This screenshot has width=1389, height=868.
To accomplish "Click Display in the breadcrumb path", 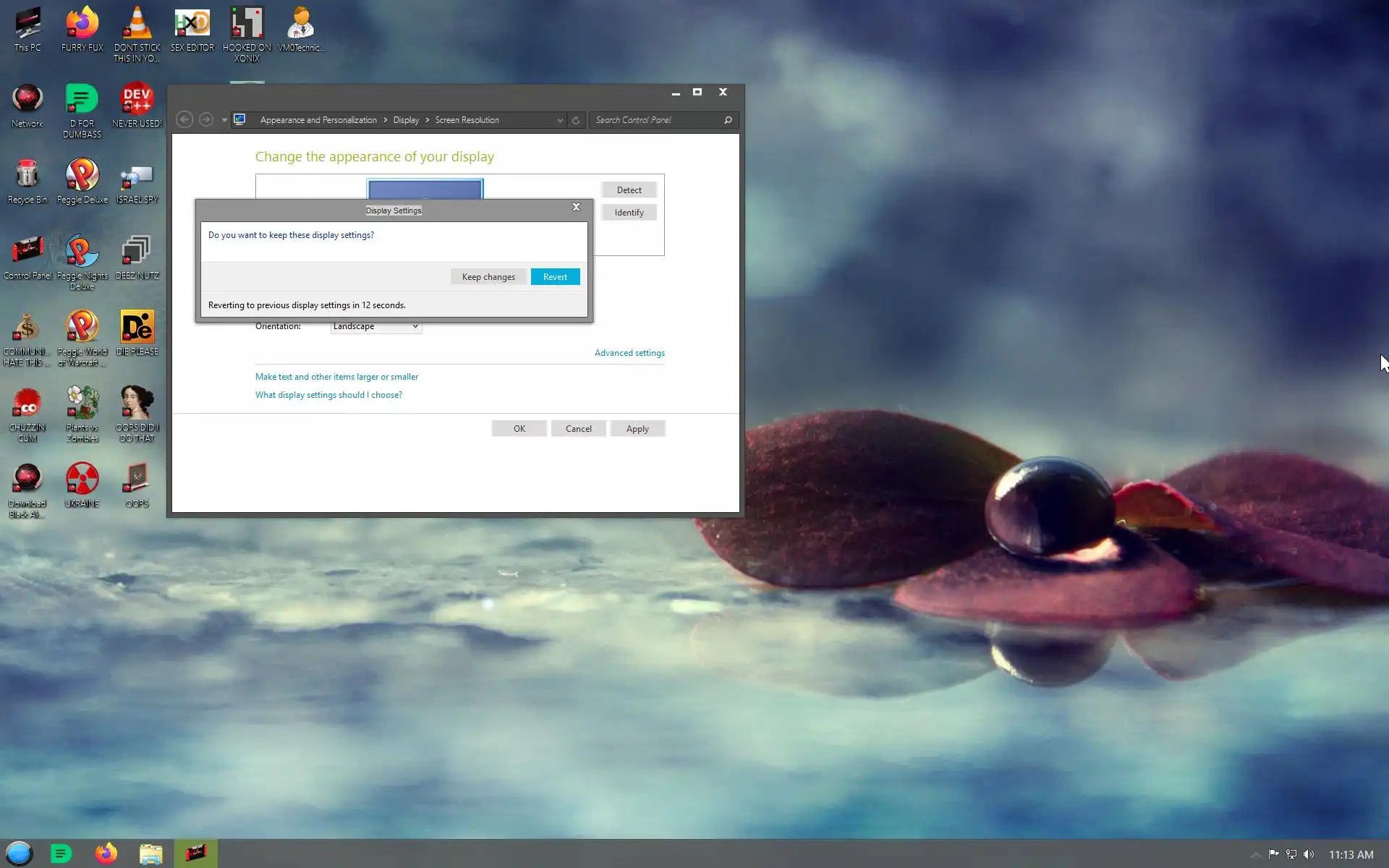I will [406, 120].
